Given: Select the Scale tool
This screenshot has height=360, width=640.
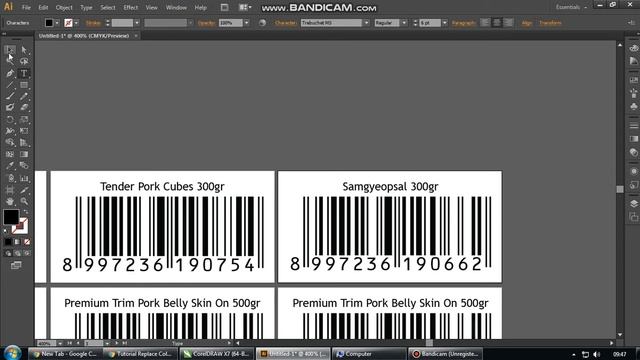Looking at the screenshot, I should point(24,120).
